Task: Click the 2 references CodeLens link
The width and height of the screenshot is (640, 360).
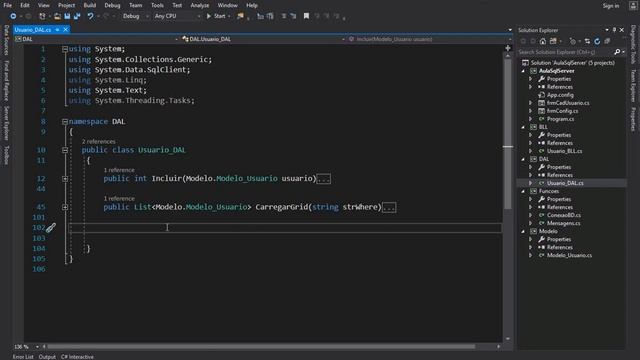Action: point(98,142)
